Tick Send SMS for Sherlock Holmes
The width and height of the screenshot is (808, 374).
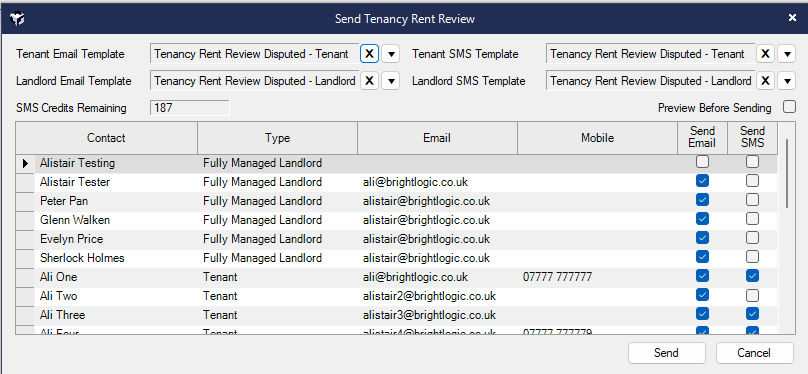pos(752,257)
